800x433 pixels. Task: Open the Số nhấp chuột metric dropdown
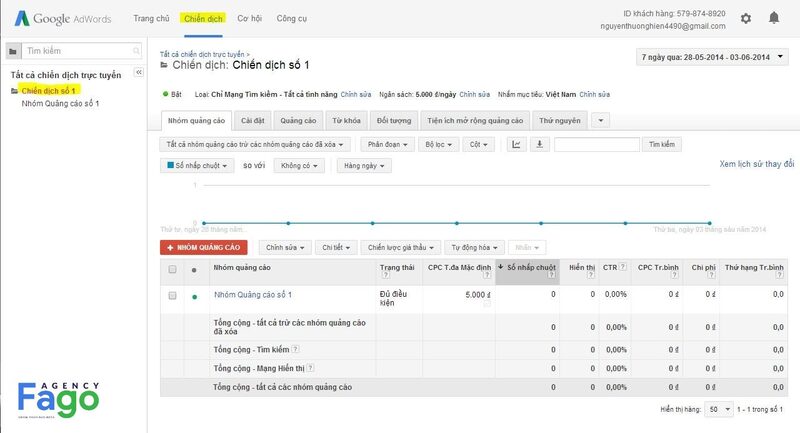(198, 166)
